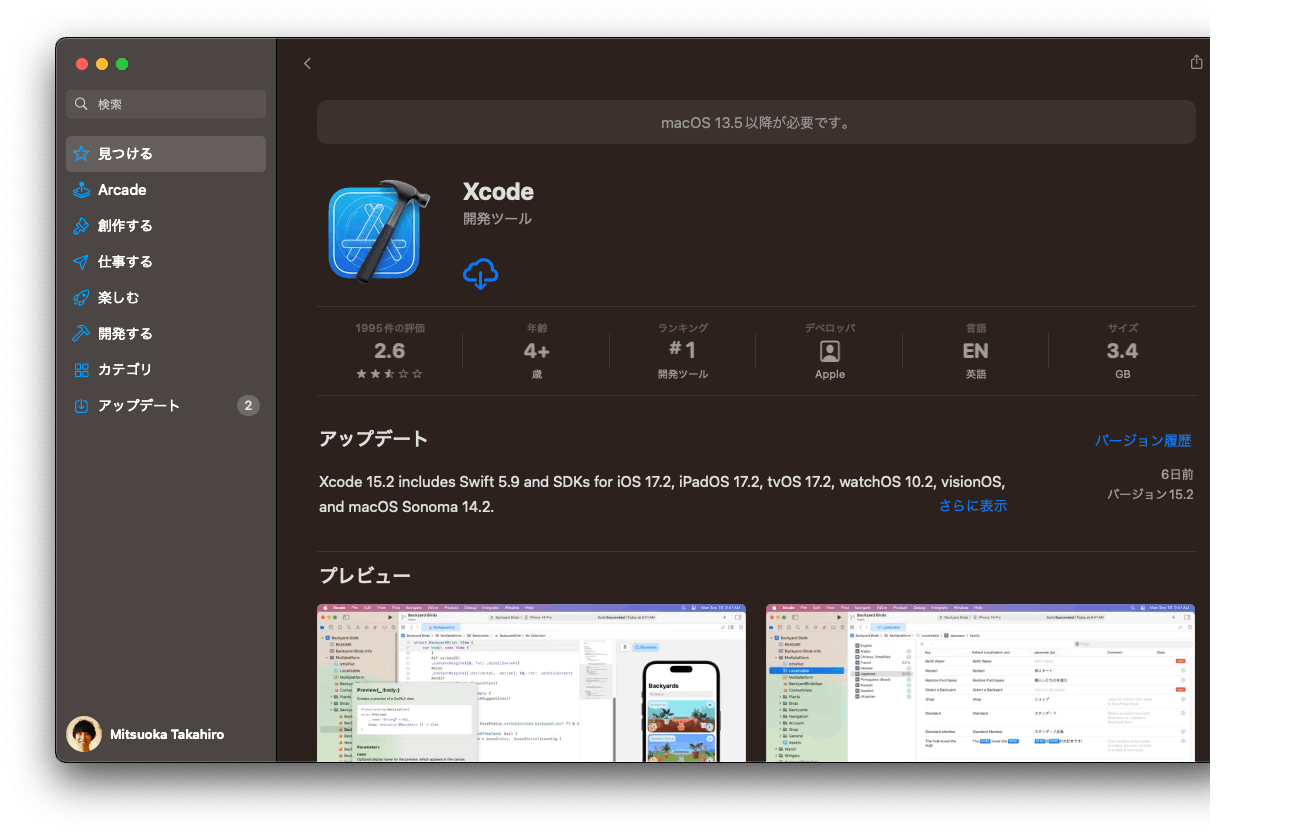Click the Arcade joystick icon

tap(82, 190)
